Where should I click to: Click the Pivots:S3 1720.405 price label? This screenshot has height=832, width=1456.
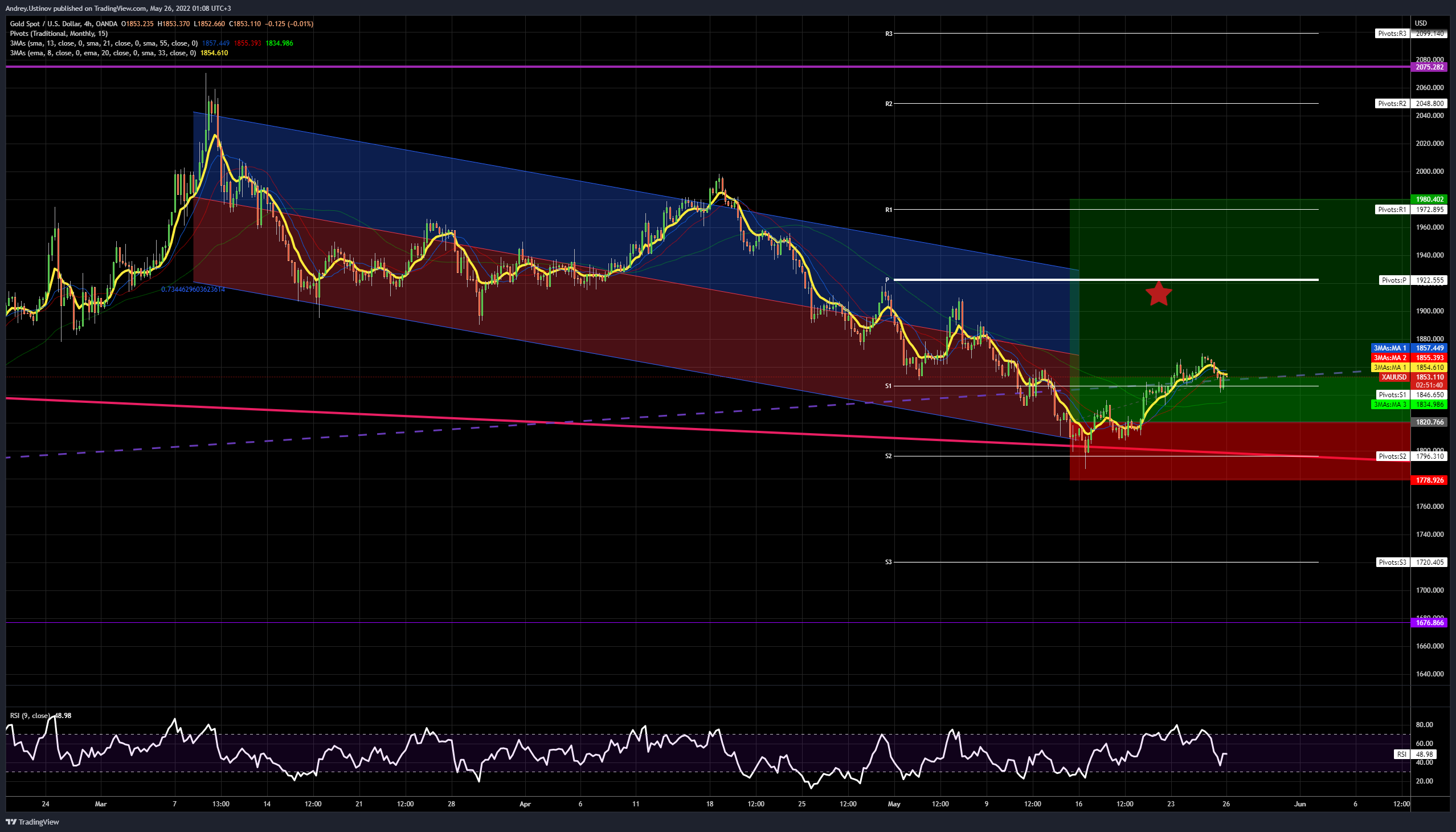click(x=1411, y=562)
